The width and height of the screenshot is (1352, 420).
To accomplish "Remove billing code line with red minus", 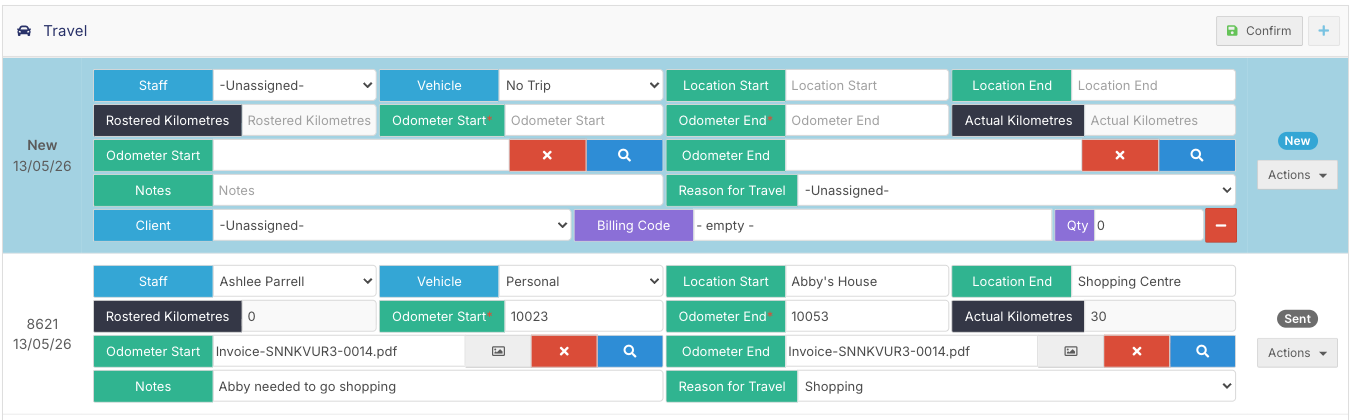I will 1221,226.
